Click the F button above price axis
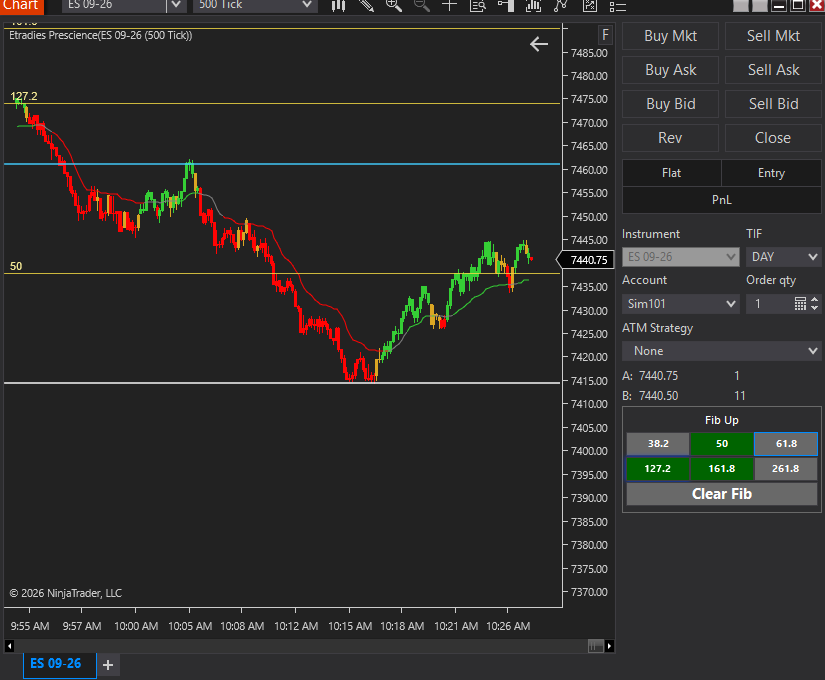 [x=605, y=35]
